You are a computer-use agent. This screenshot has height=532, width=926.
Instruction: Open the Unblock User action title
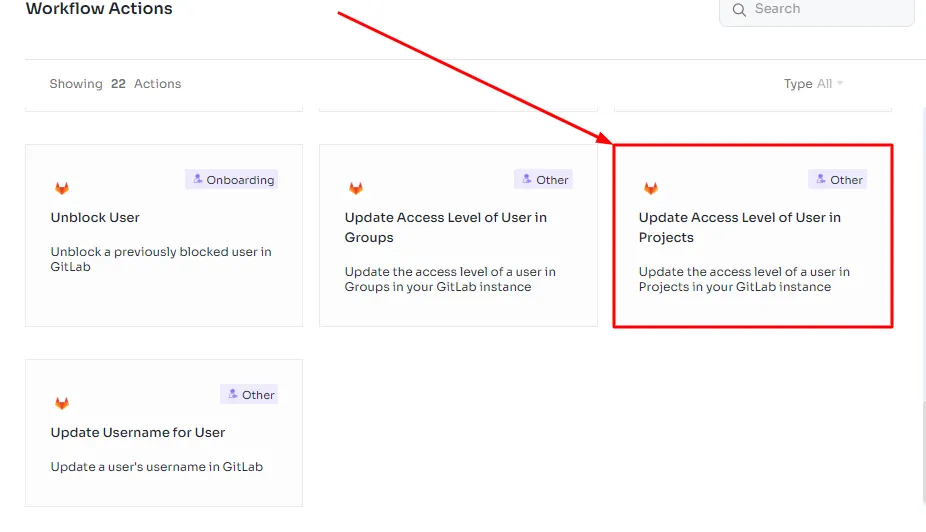point(95,217)
